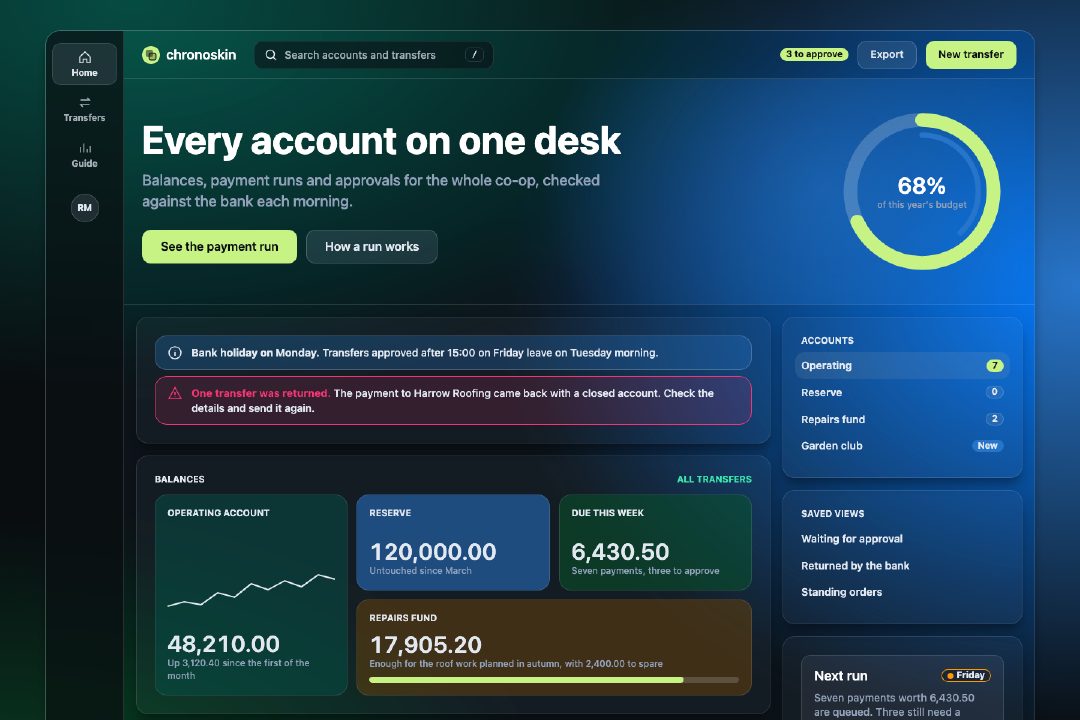
Task: Click the 68% budget progress ring
Action: point(922,192)
